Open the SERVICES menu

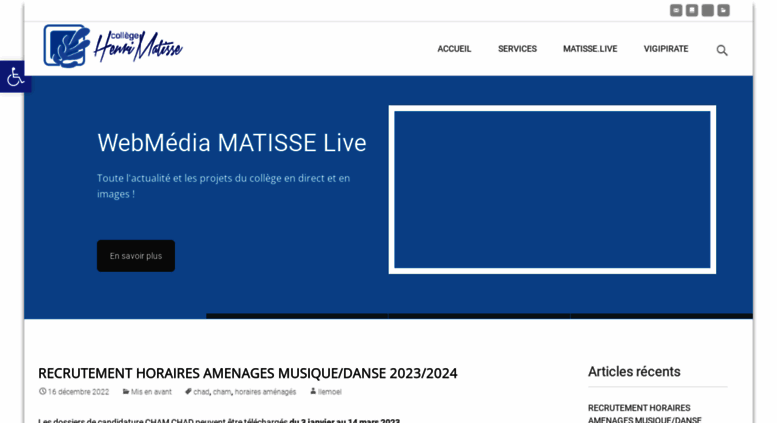point(517,49)
